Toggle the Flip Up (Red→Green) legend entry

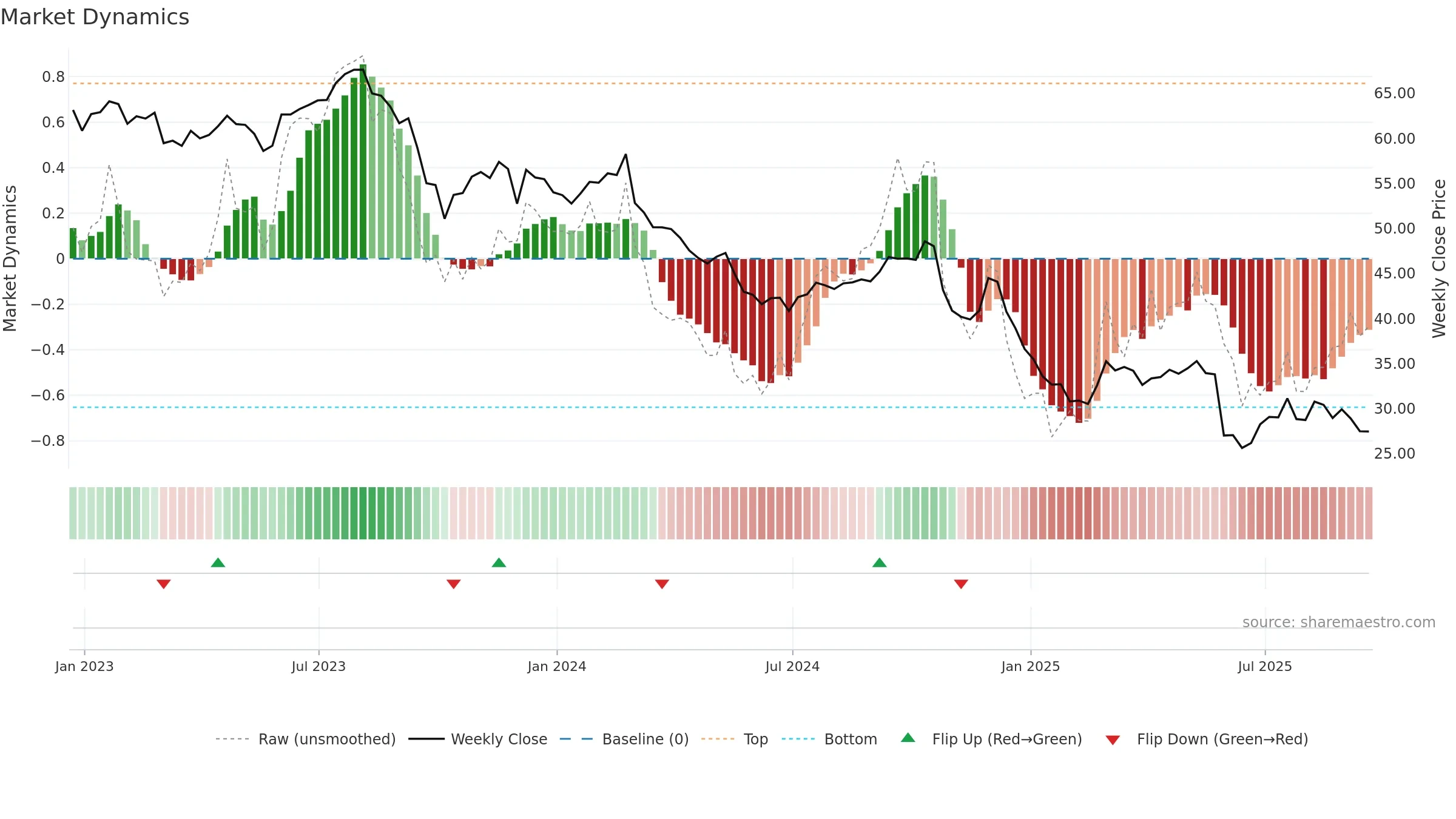991,739
